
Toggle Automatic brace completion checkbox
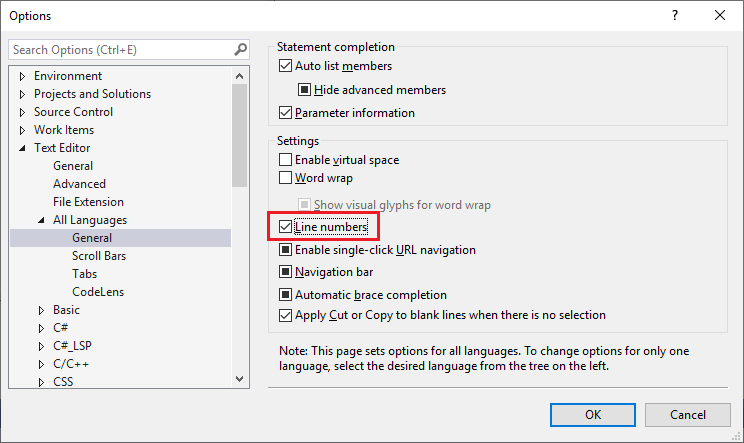285,295
